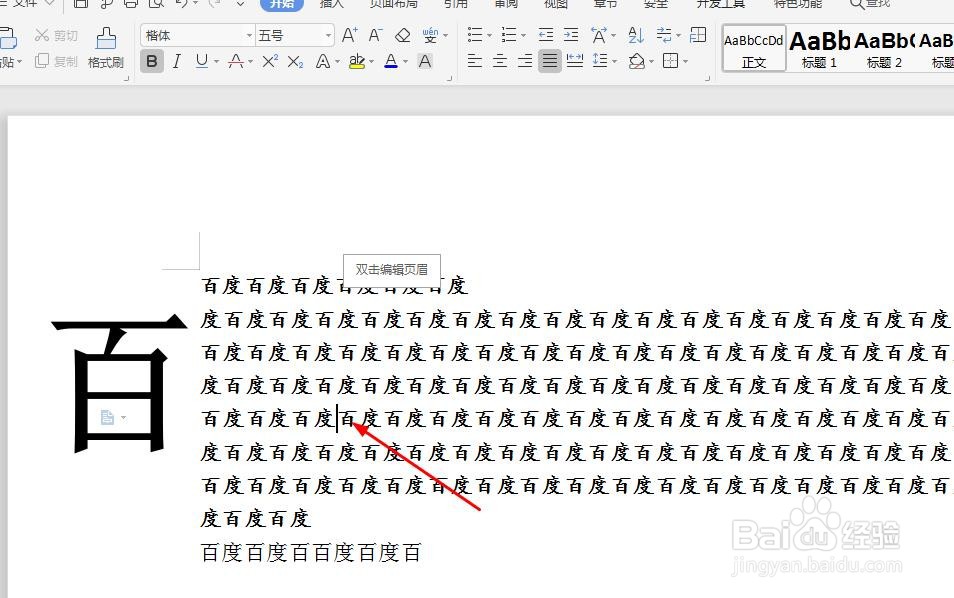Switch to the 引用 ribbon tab
Viewport: 954px width, 598px height.
[x=456, y=4]
